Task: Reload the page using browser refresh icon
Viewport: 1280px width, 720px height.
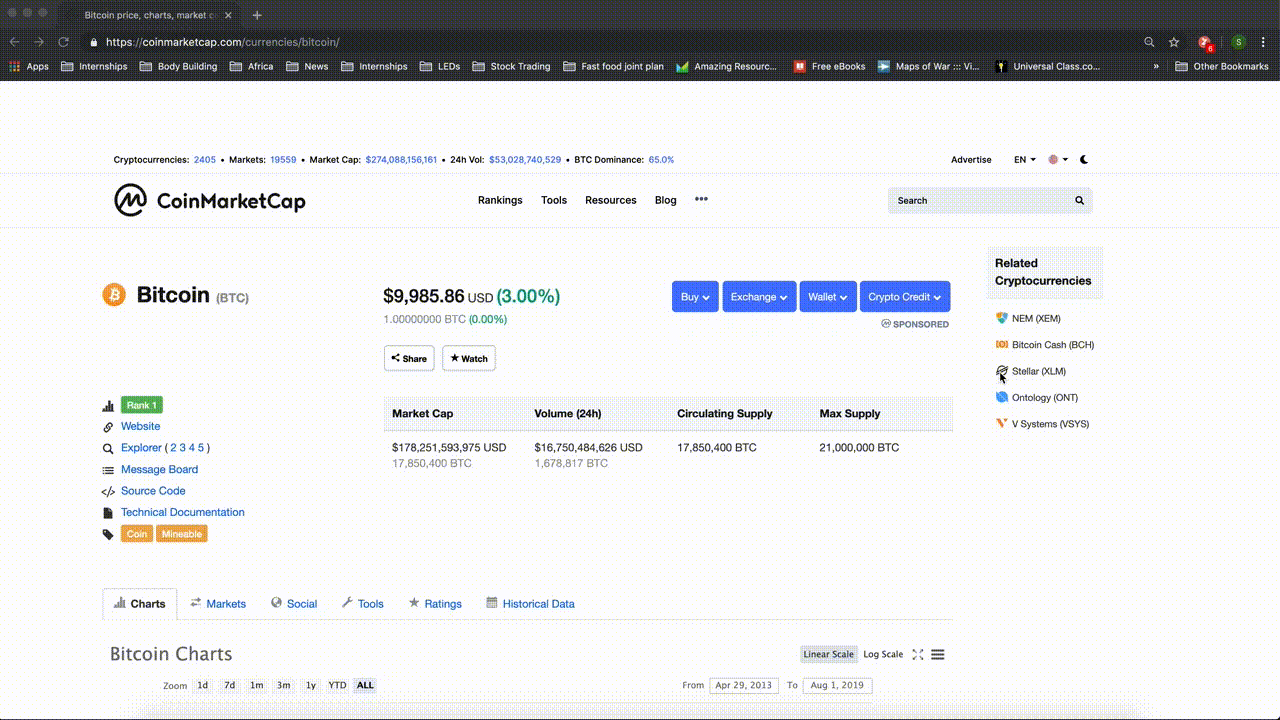Action: [x=63, y=42]
